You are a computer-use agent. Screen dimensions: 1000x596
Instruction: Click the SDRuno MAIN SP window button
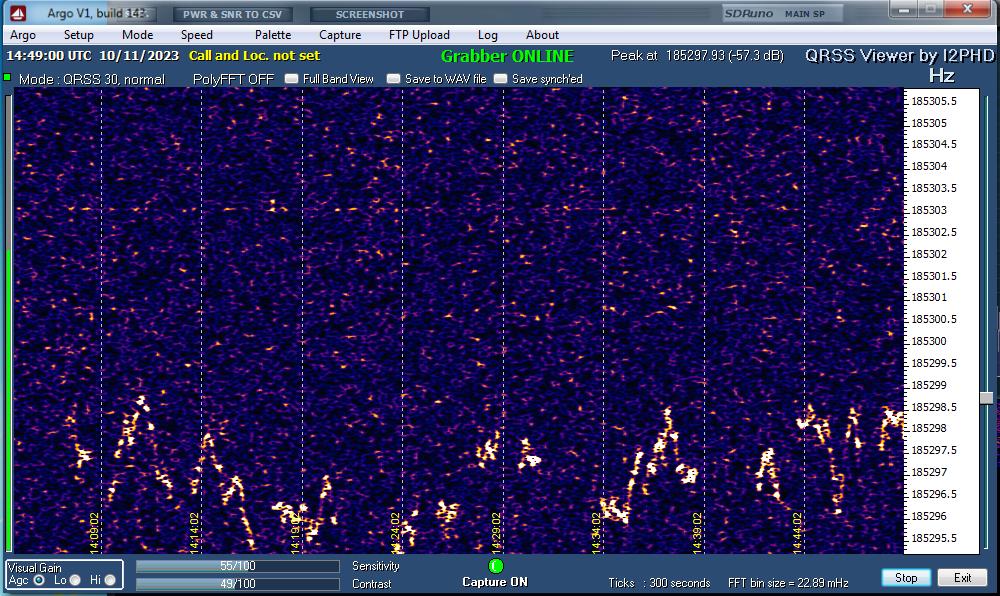782,13
